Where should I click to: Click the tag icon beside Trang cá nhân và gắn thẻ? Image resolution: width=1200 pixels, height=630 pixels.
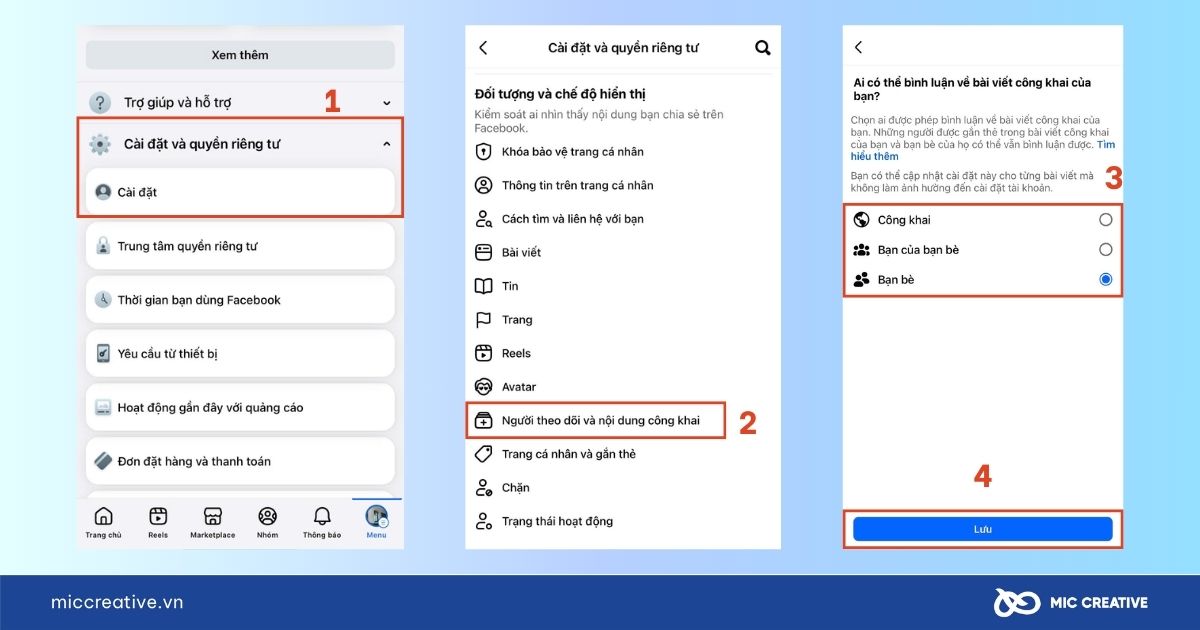pos(484,454)
